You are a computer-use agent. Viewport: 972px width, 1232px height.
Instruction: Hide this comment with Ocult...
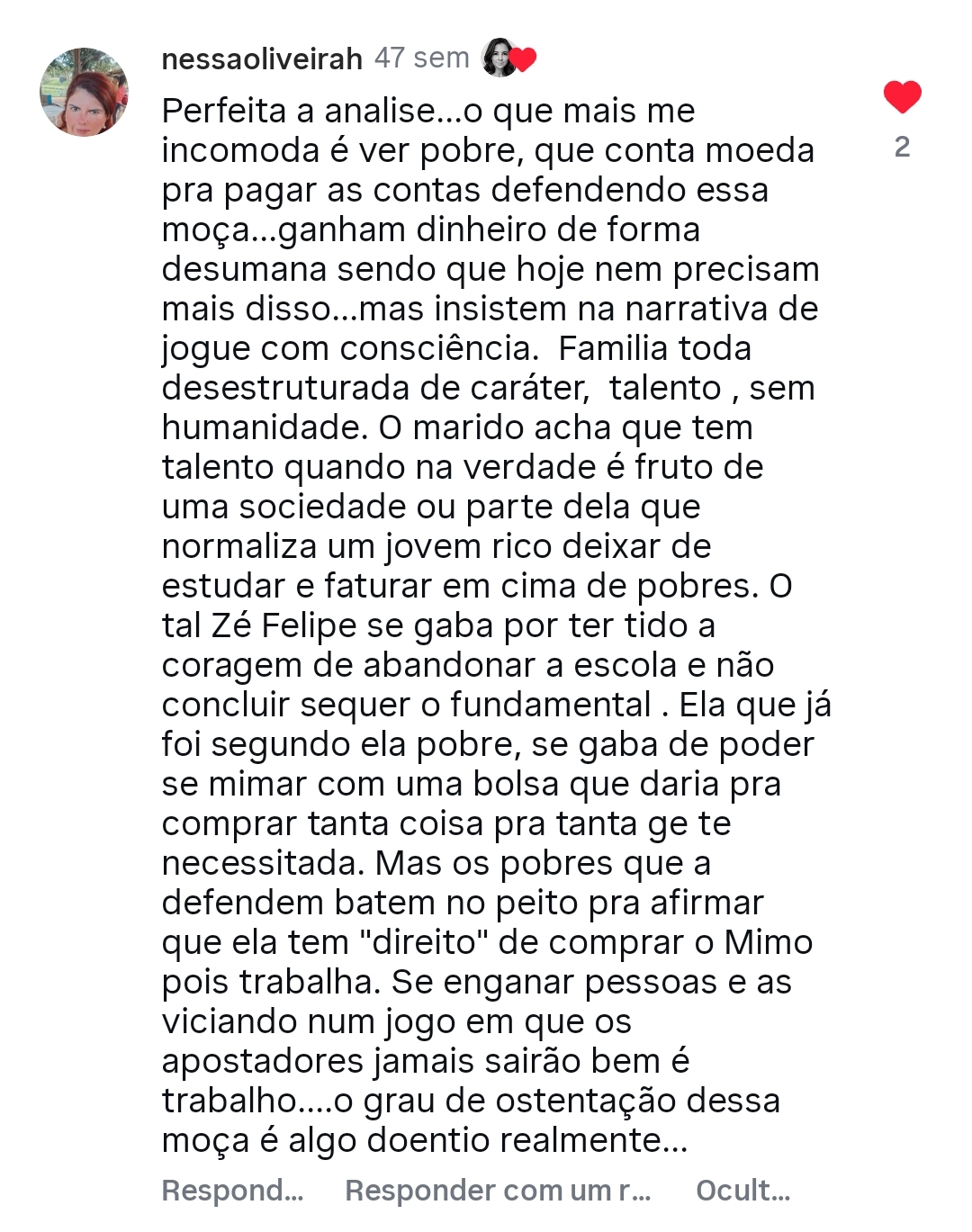coord(742,1190)
